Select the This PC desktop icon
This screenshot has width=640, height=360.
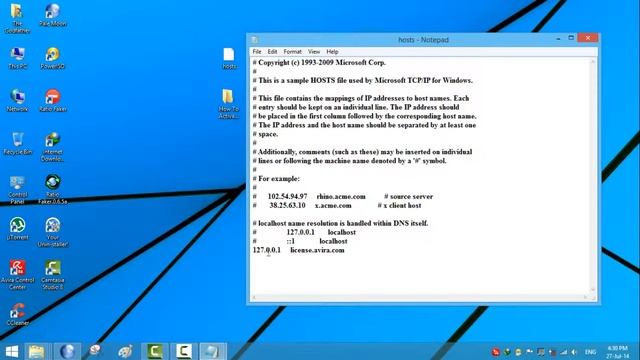pos(17,58)
